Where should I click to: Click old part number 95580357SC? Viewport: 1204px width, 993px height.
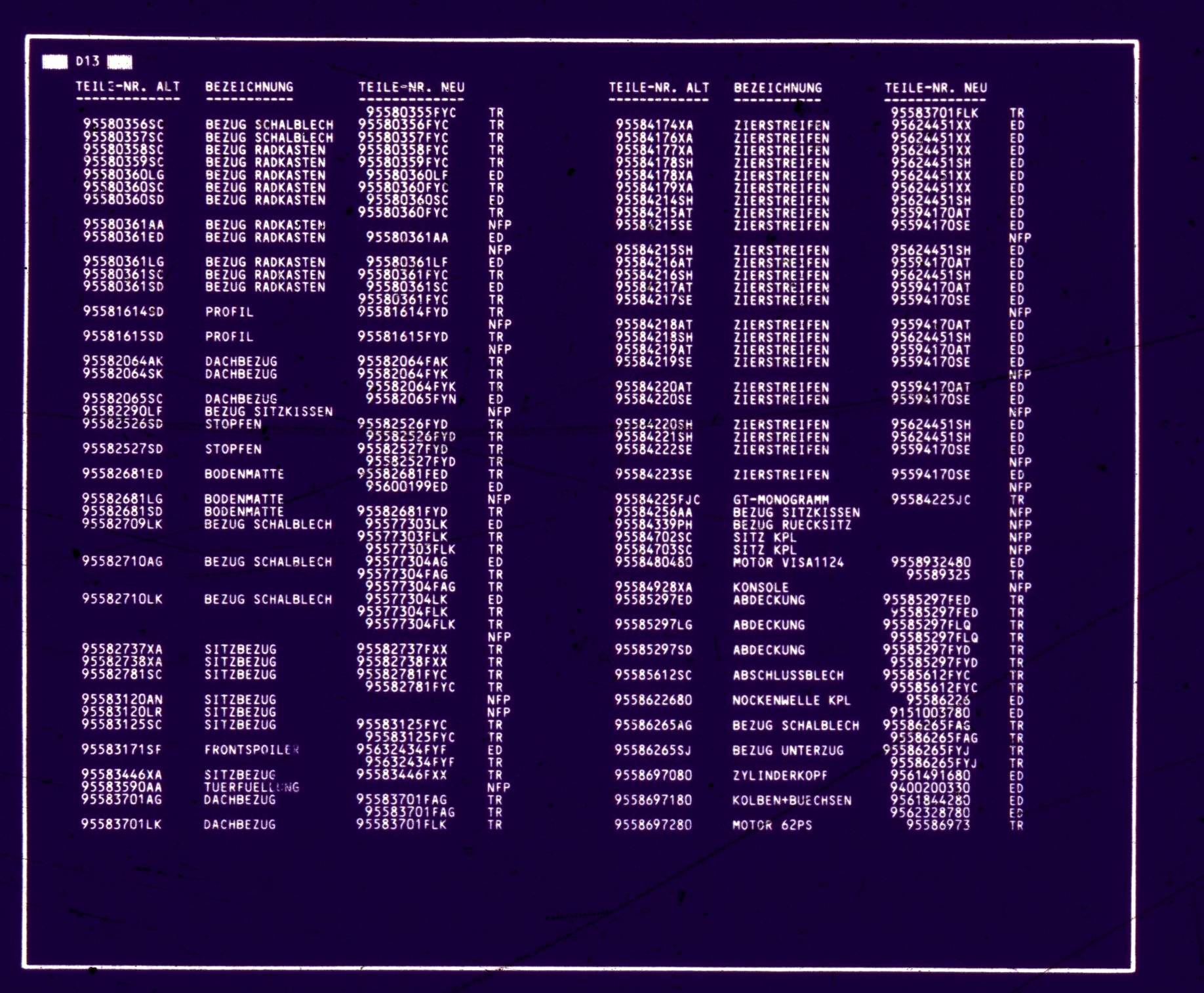(x=123, y=137)
